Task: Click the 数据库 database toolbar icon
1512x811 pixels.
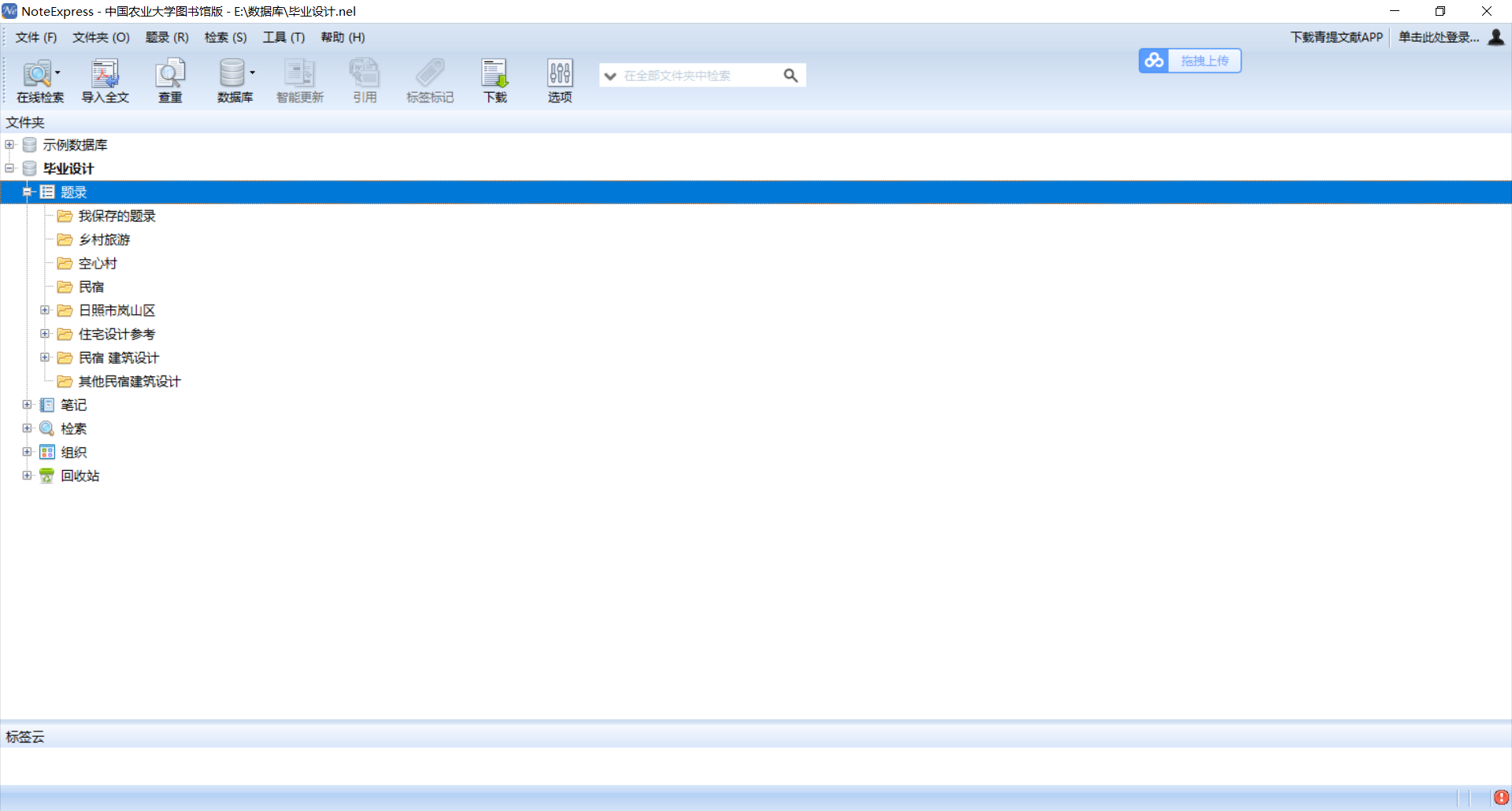Action: pyautogui.click(x=232, y=75)
